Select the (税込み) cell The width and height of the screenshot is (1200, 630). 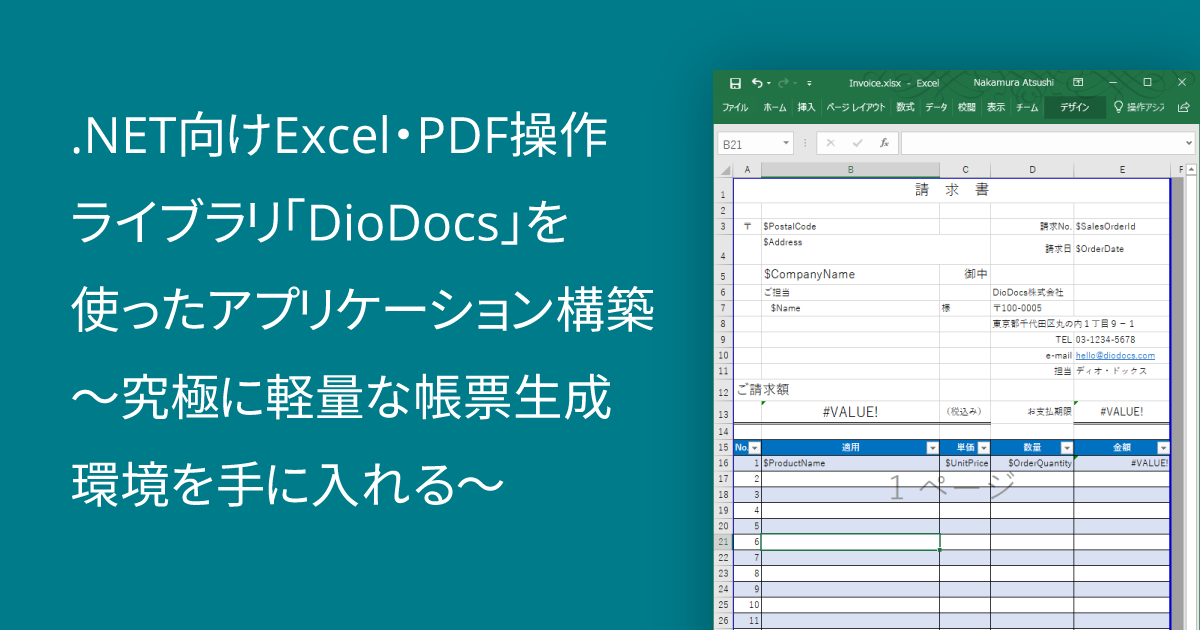pos(965,411)
